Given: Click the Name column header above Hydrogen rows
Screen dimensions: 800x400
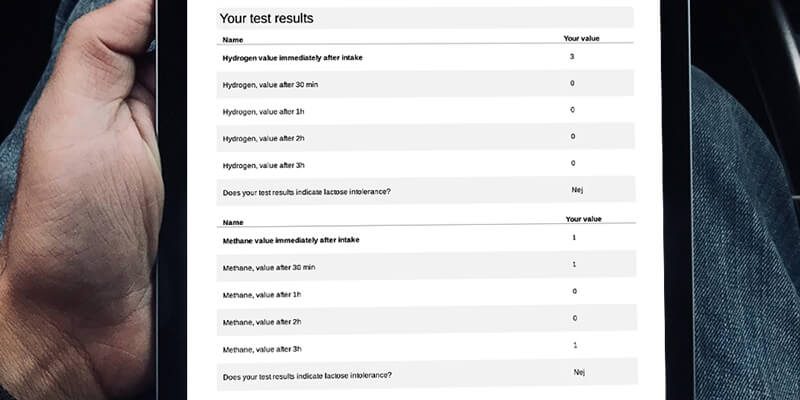Looking at the screenshot, I should coord(232,40).
